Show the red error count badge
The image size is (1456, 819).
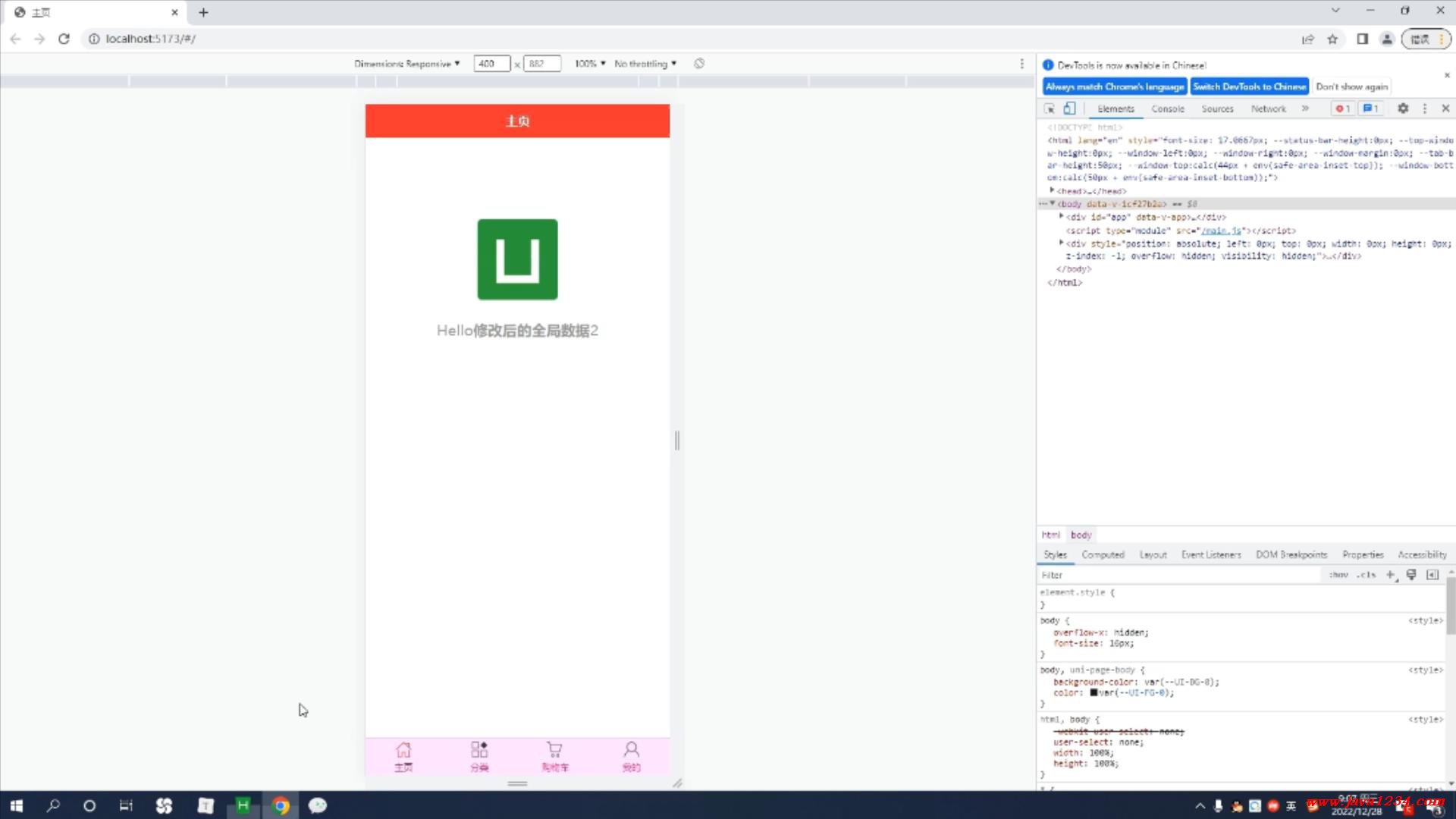coord(1343,108)
